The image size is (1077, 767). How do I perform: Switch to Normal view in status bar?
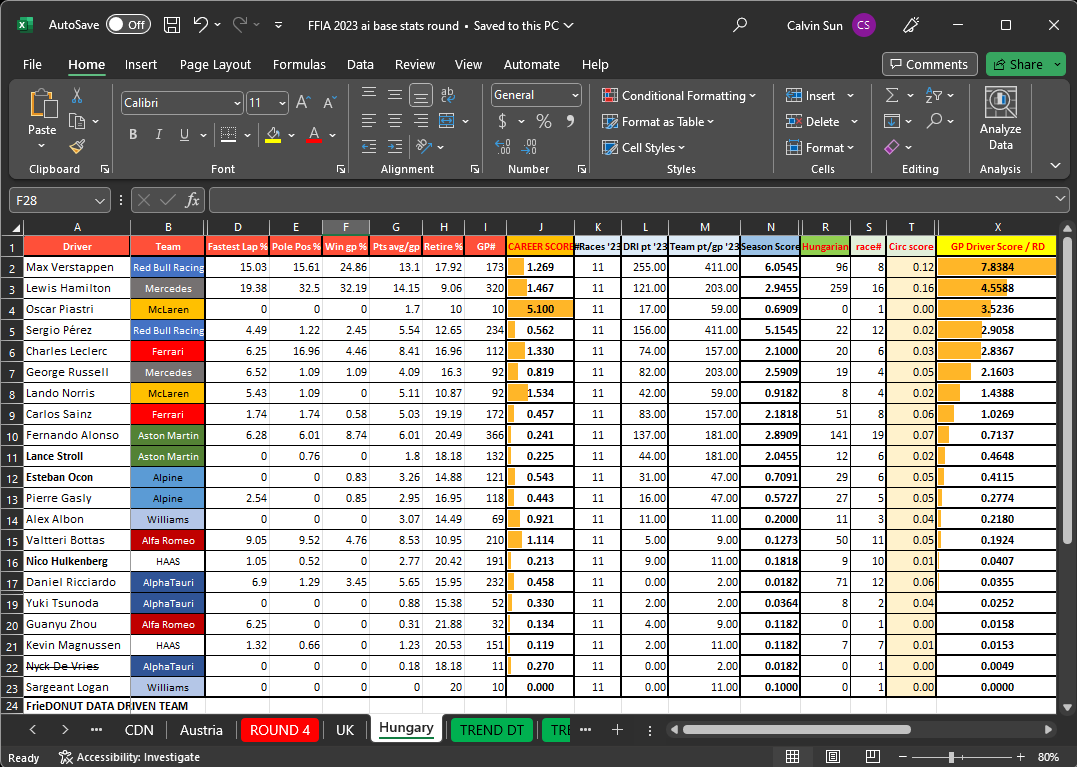(x=793, y=757)
